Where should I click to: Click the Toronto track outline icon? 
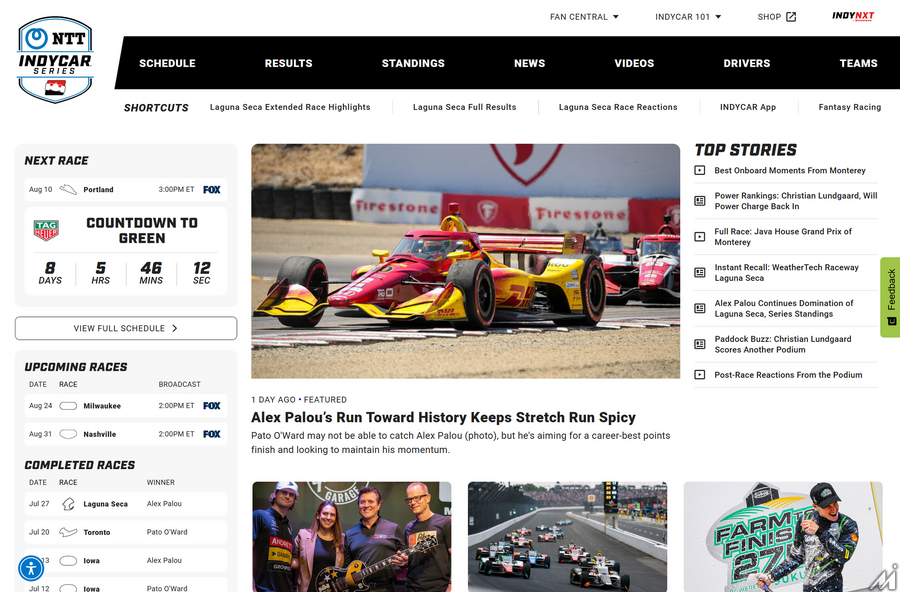pyautogui.click(x=68, y=532)
